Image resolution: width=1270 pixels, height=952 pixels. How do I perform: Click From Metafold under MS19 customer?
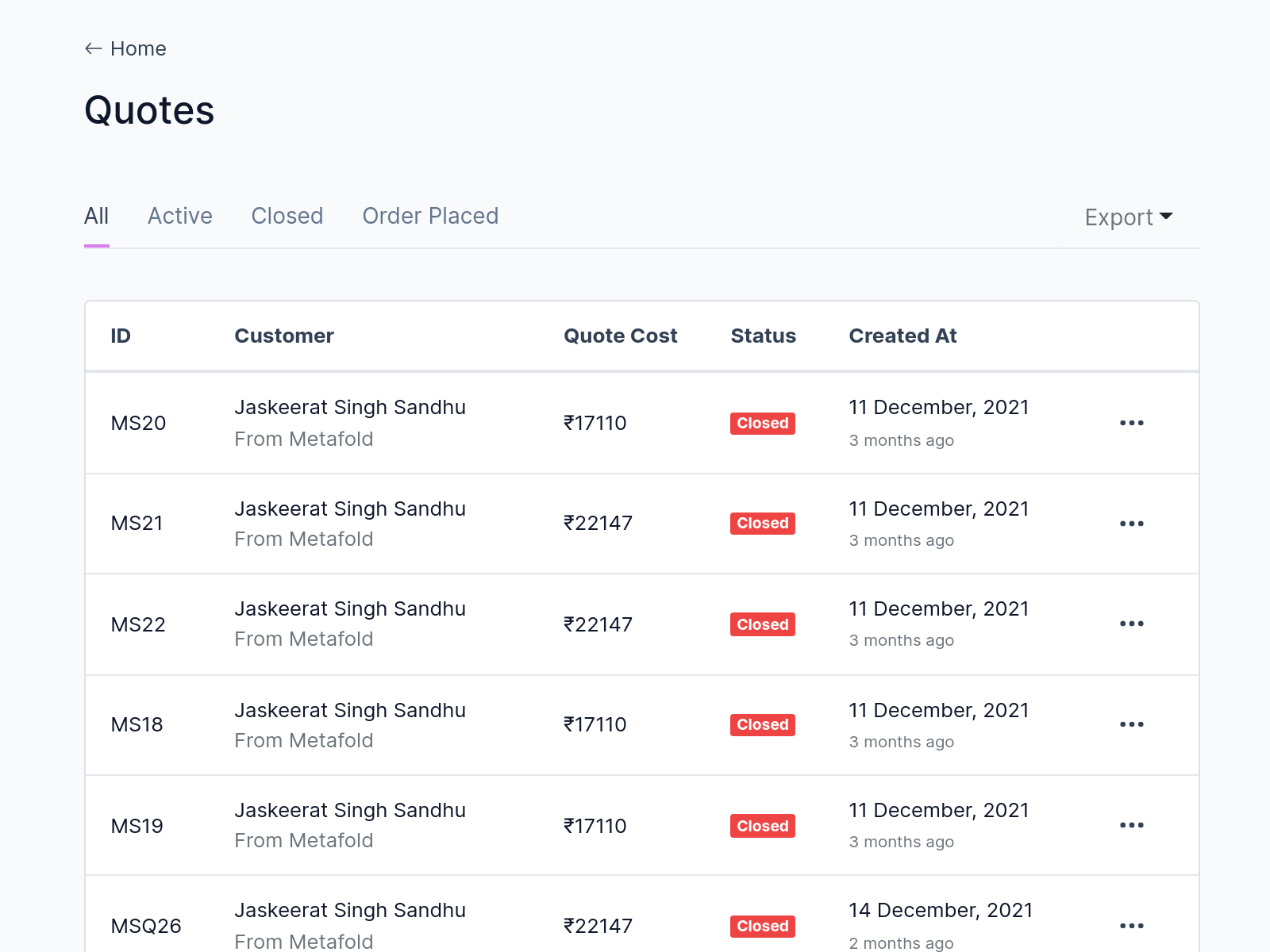click(304, 840)
